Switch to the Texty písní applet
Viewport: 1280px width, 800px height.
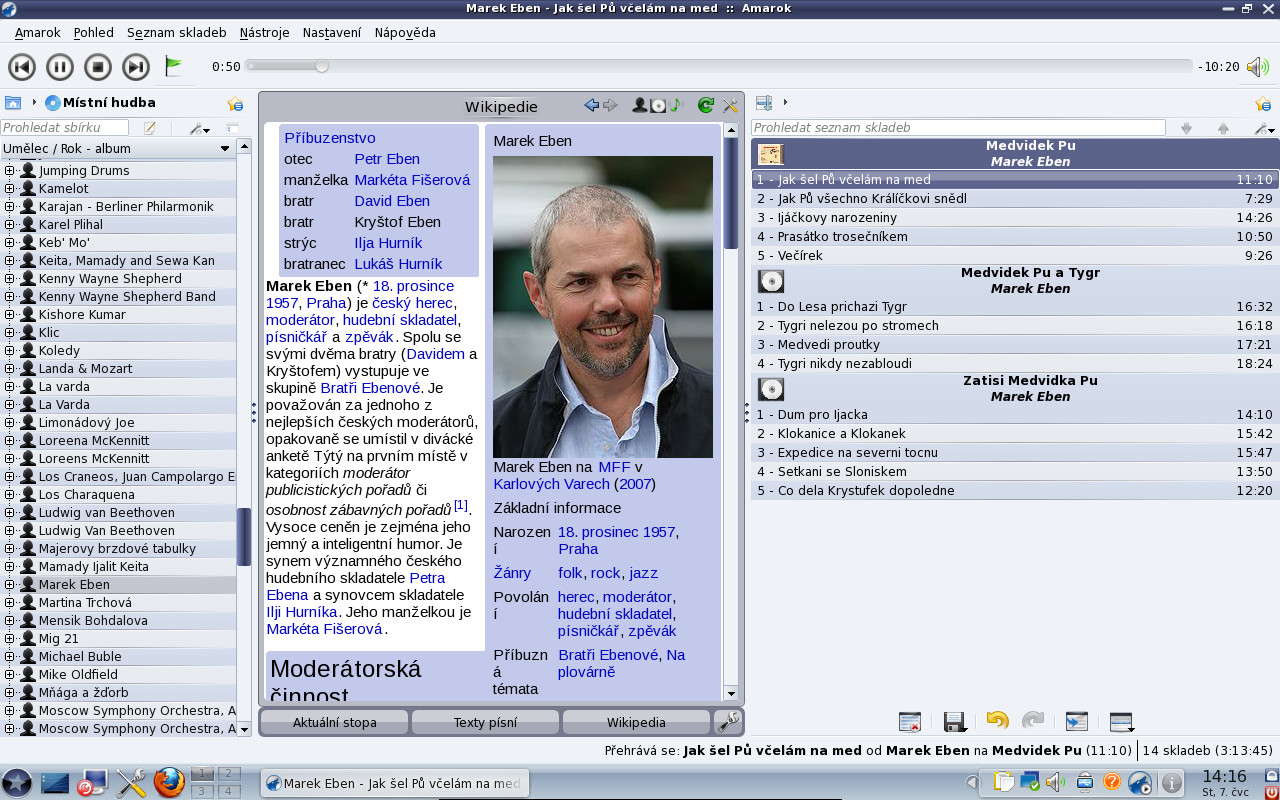(485, 722)
